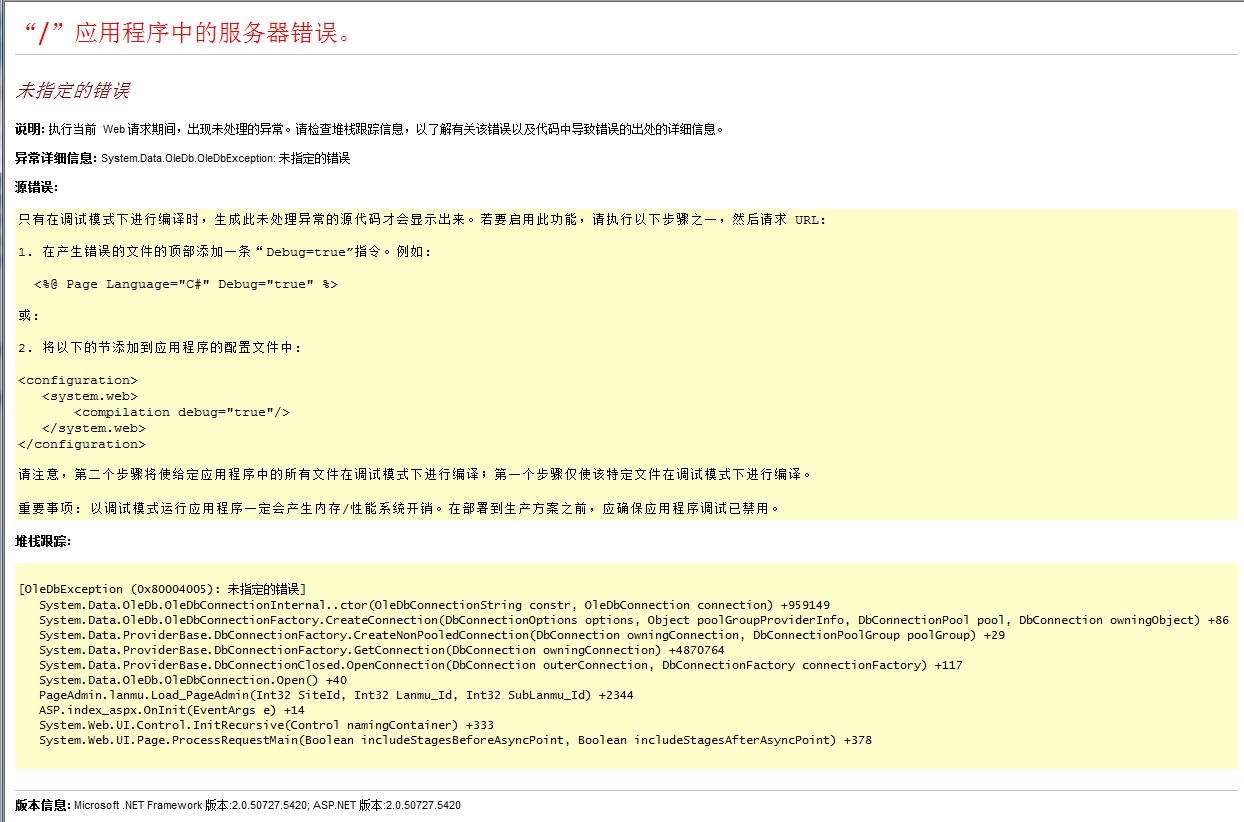Click the bold "堆栈跟踪:" label

43,541
